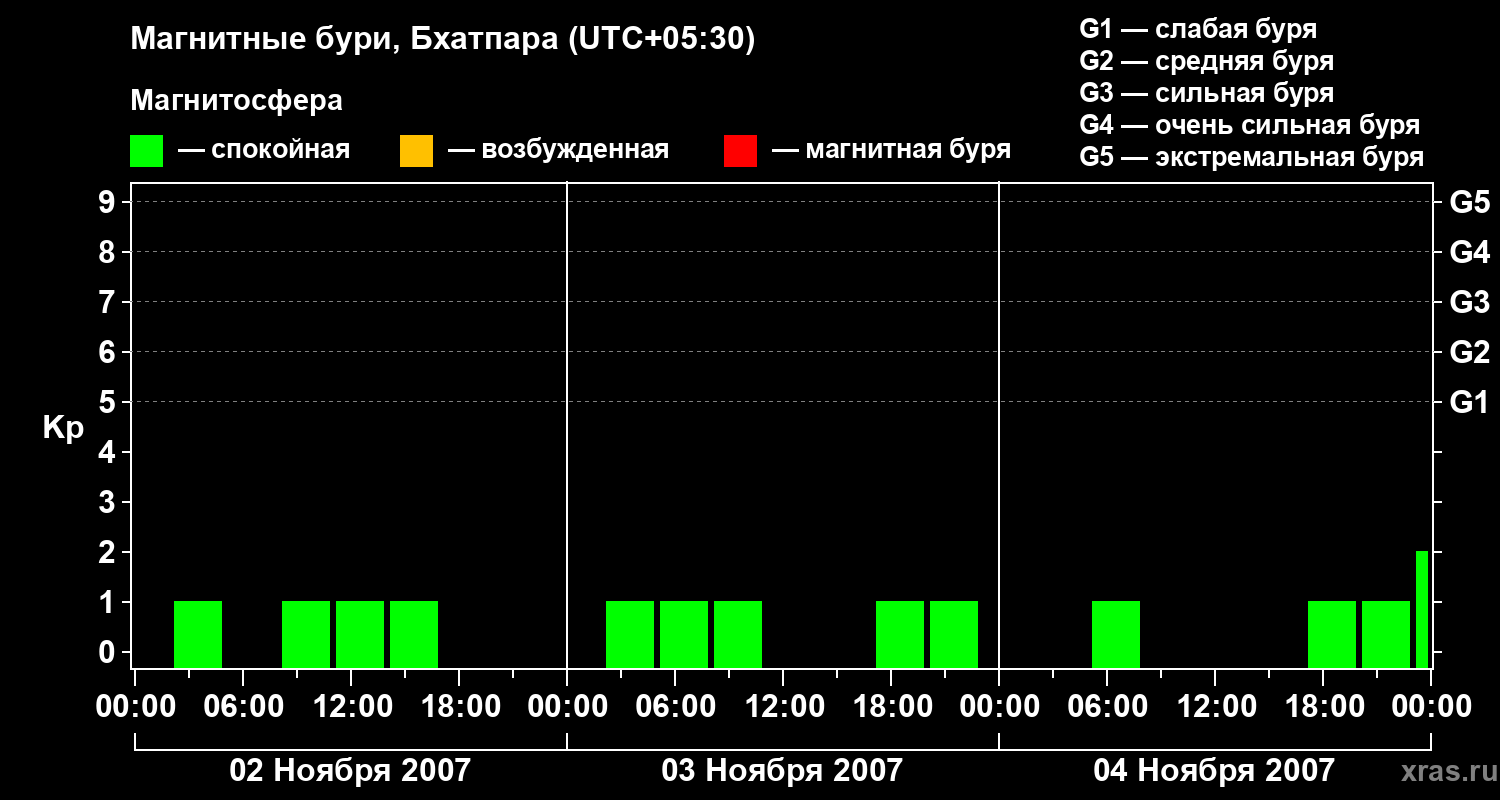Click the 04 Ноября 2007 date label

(x=1214, y=771)
